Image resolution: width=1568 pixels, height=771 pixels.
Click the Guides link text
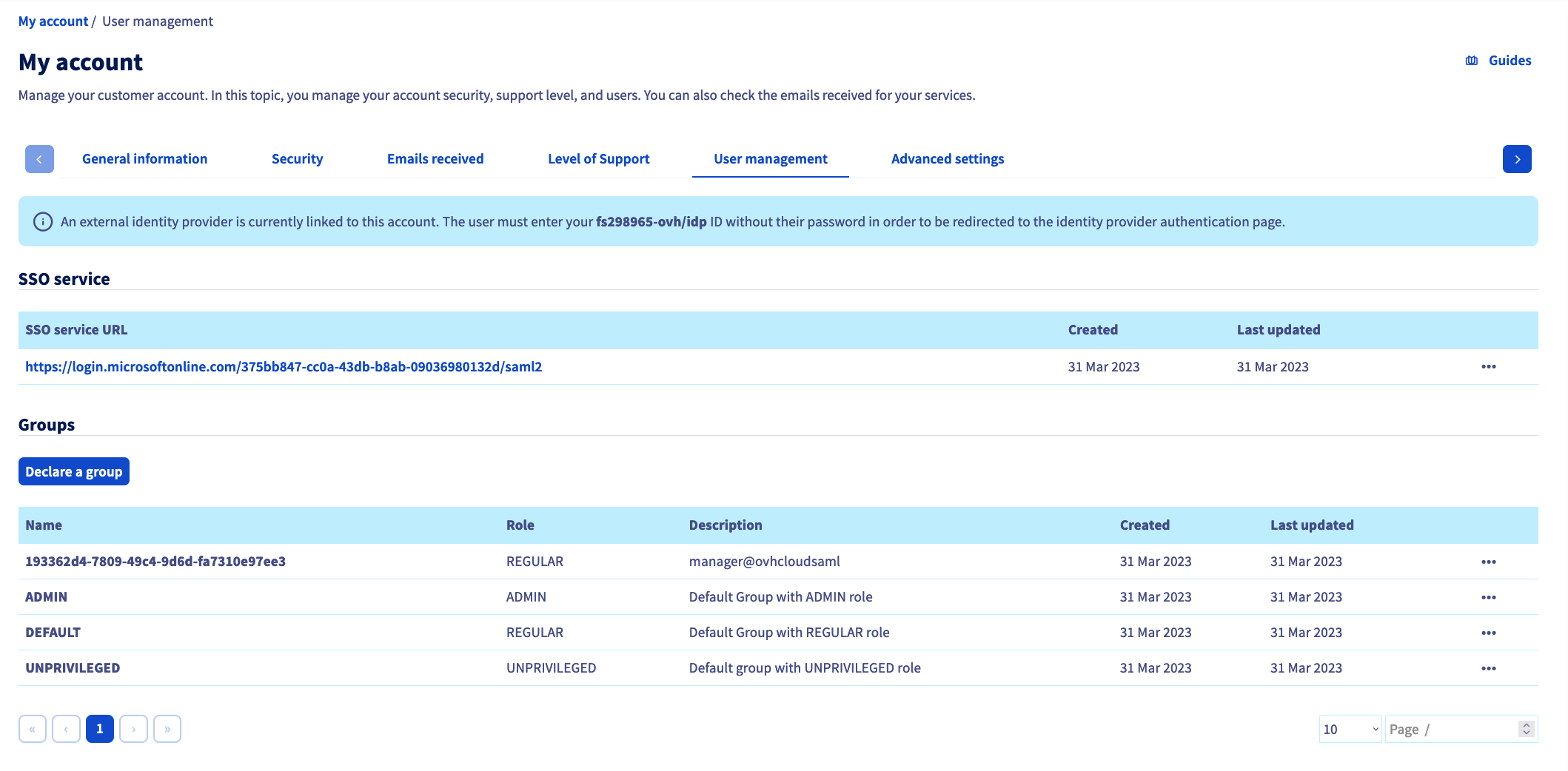tap(1510, 61)
